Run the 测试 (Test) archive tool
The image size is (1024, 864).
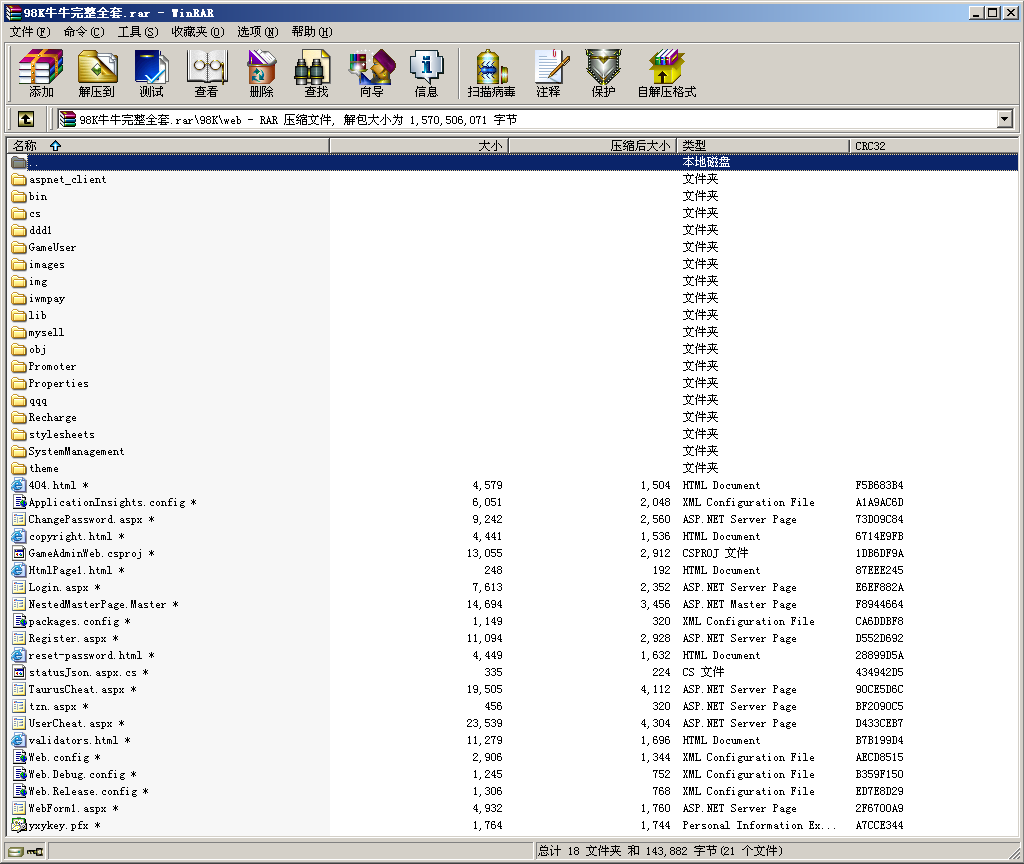pyautogui.click(x=151, y=73)
